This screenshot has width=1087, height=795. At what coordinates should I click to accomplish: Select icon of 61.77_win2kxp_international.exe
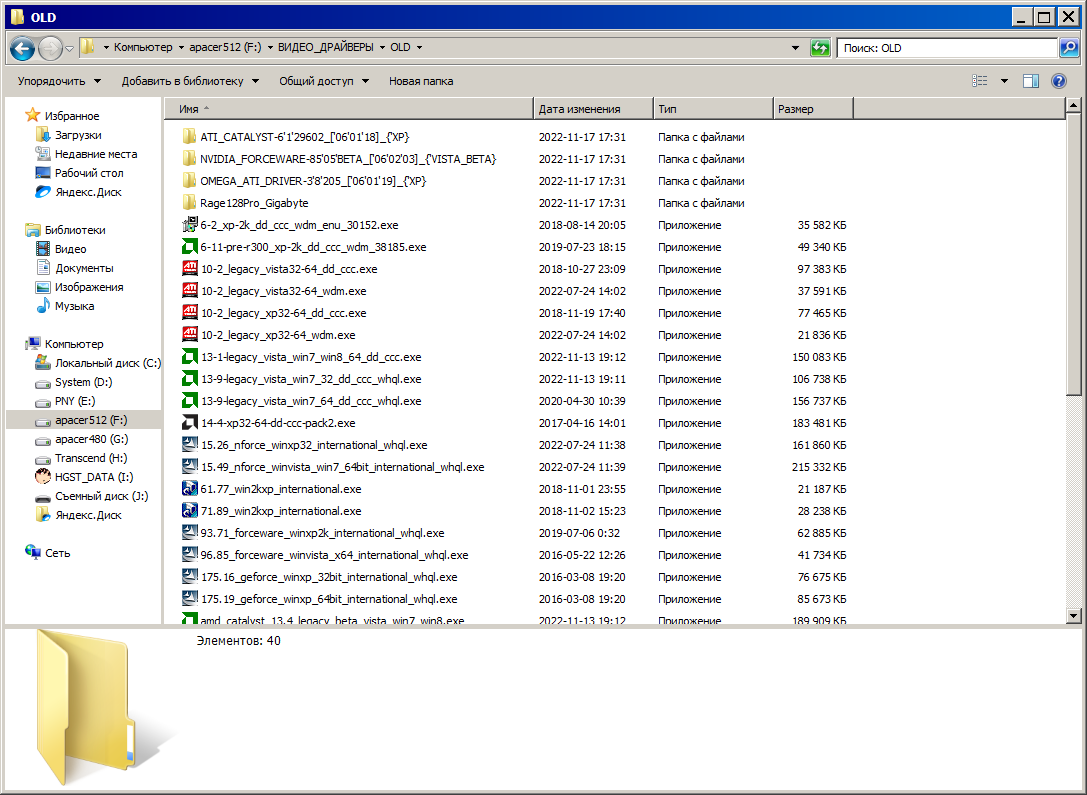point(190,489)
